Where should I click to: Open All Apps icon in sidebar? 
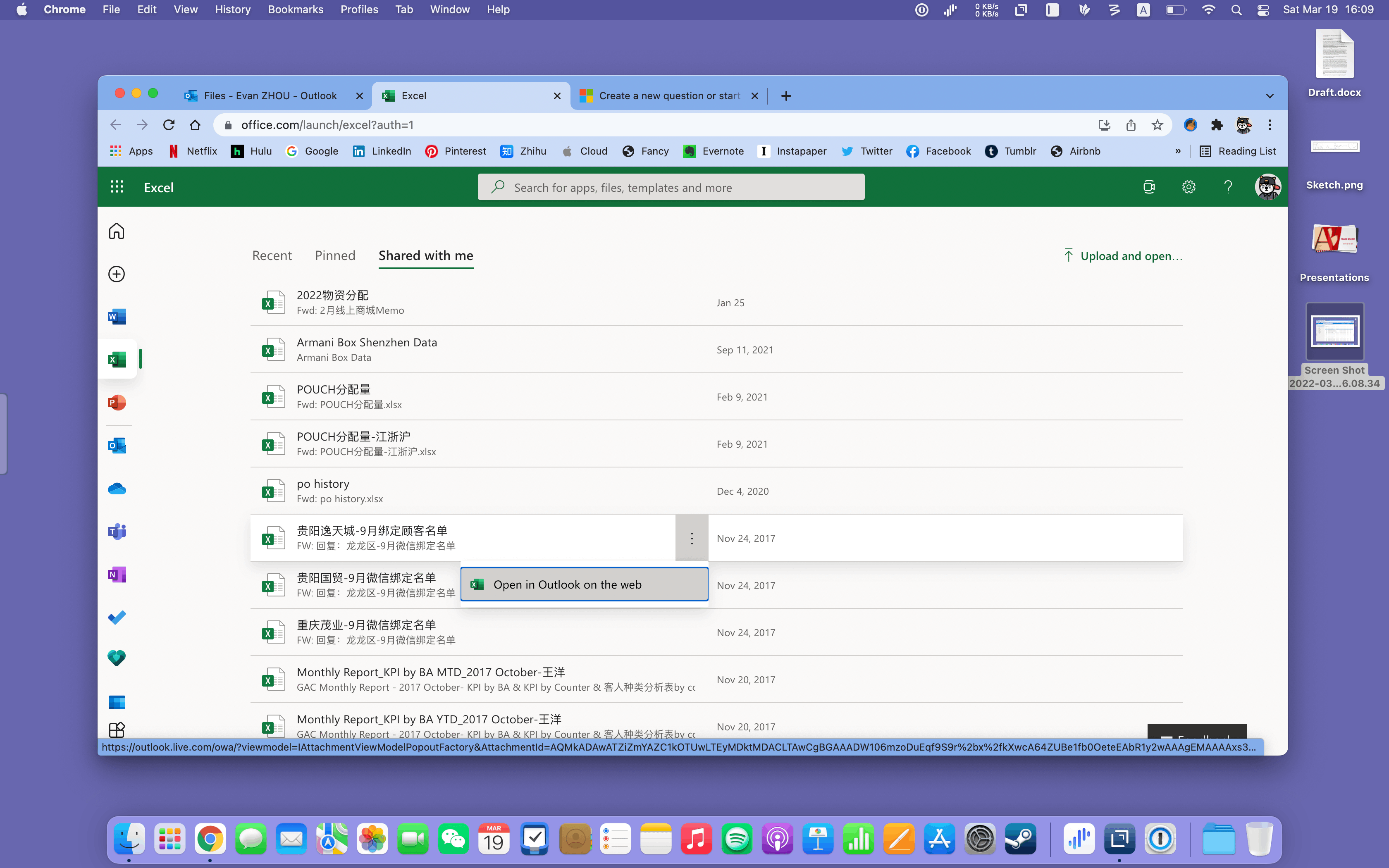(x=117, y=730)
